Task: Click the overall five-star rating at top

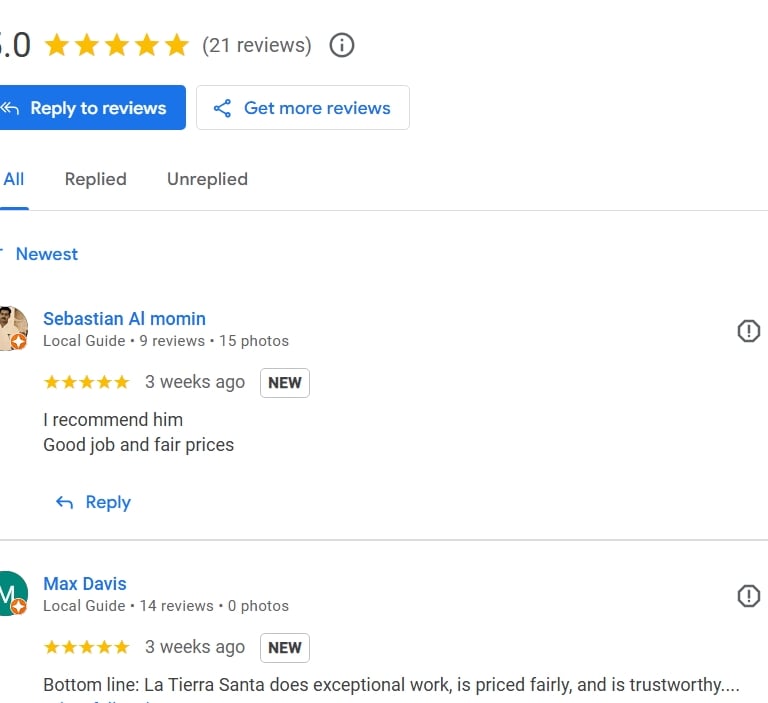Action: (116, 45)
